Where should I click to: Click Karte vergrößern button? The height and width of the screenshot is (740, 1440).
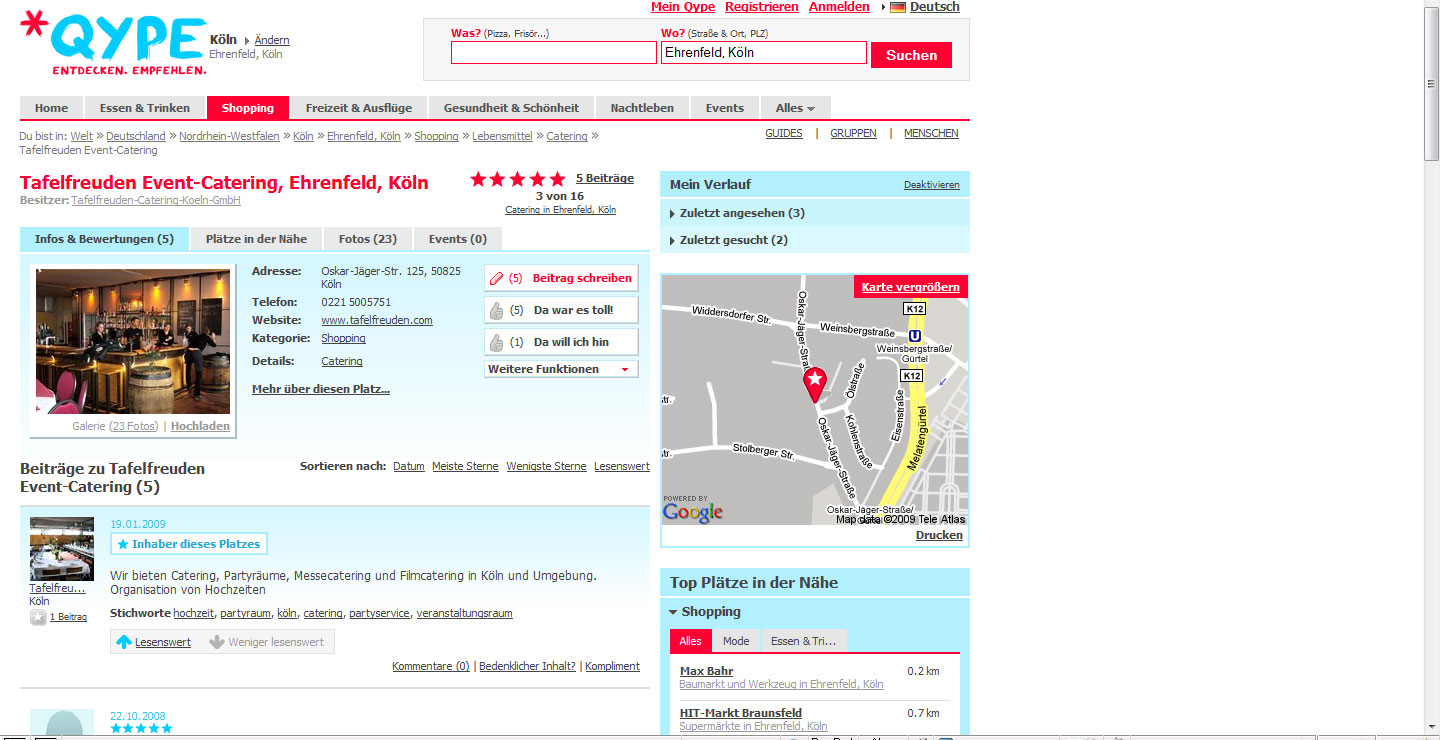point(911,287)
